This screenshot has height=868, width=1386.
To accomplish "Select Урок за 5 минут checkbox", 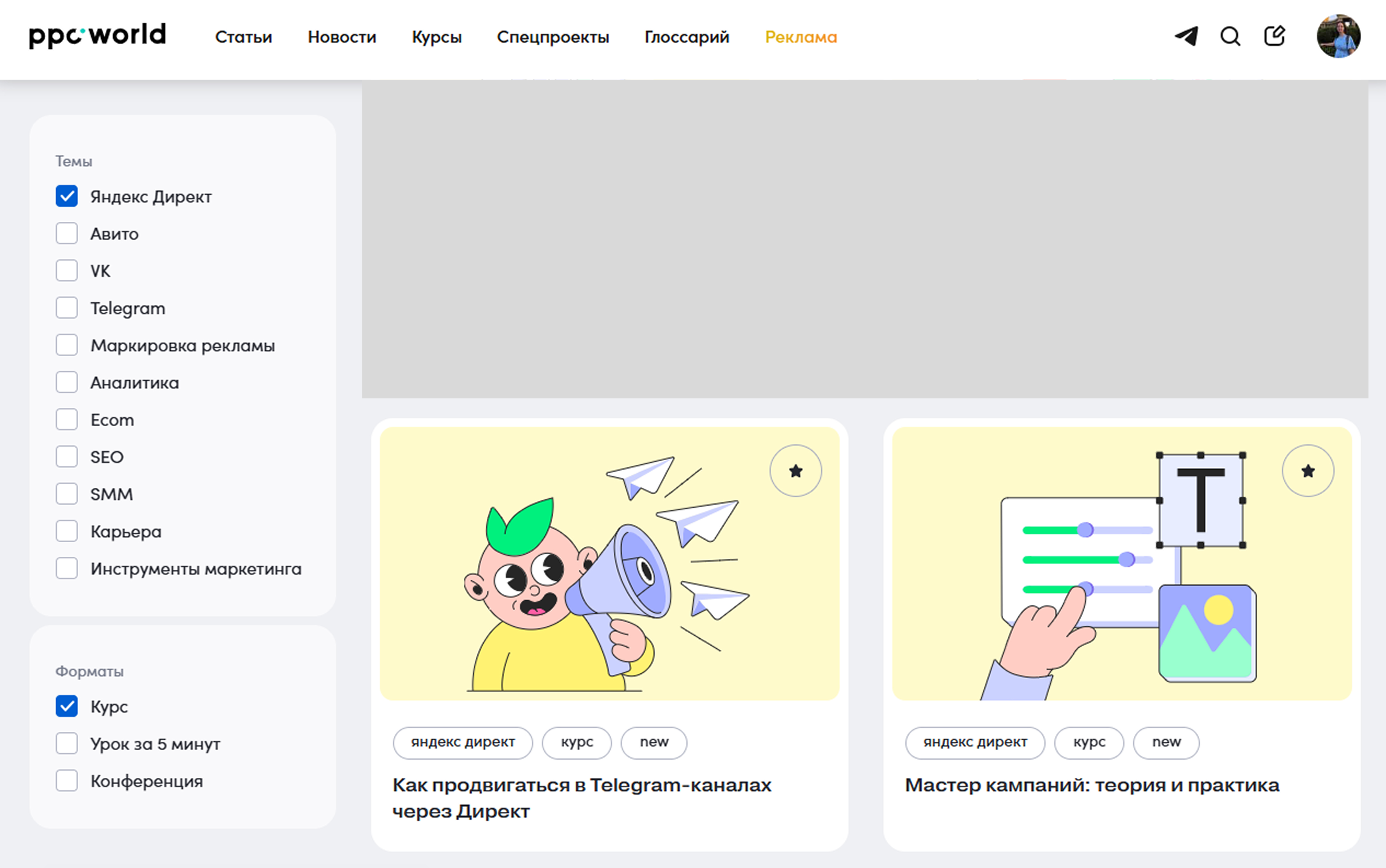I will 67,743.
